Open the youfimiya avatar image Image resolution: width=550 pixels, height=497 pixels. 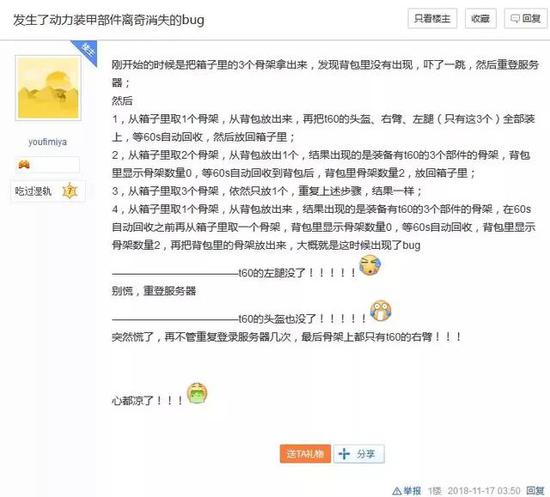coord(48,88)
